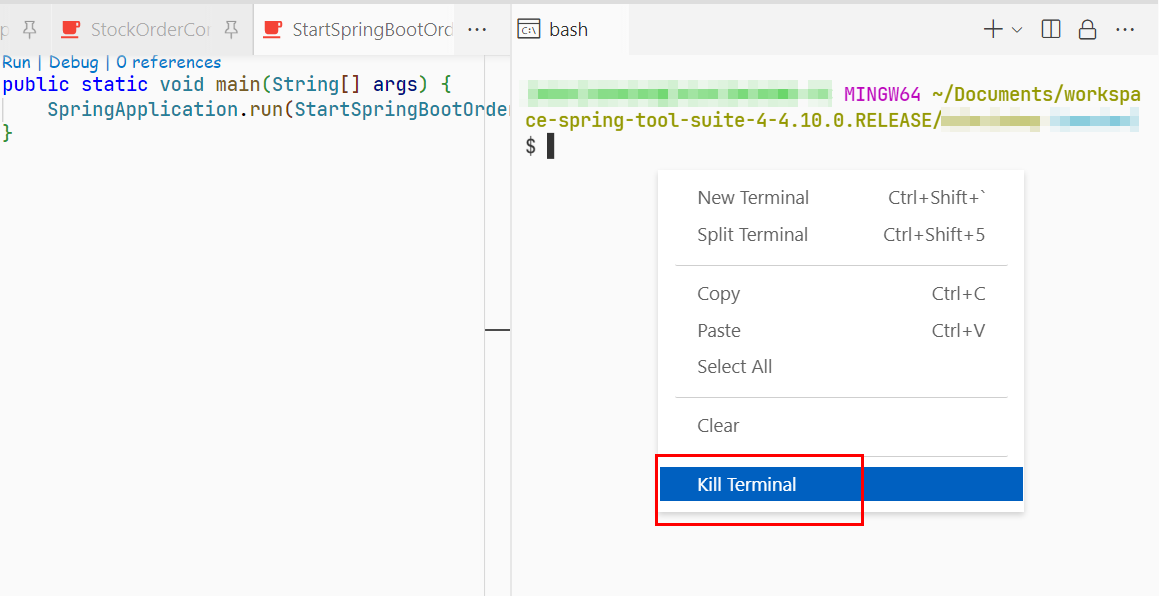
Task: Click 'MINGW64' text in terminal
Action: pos(883,95)
